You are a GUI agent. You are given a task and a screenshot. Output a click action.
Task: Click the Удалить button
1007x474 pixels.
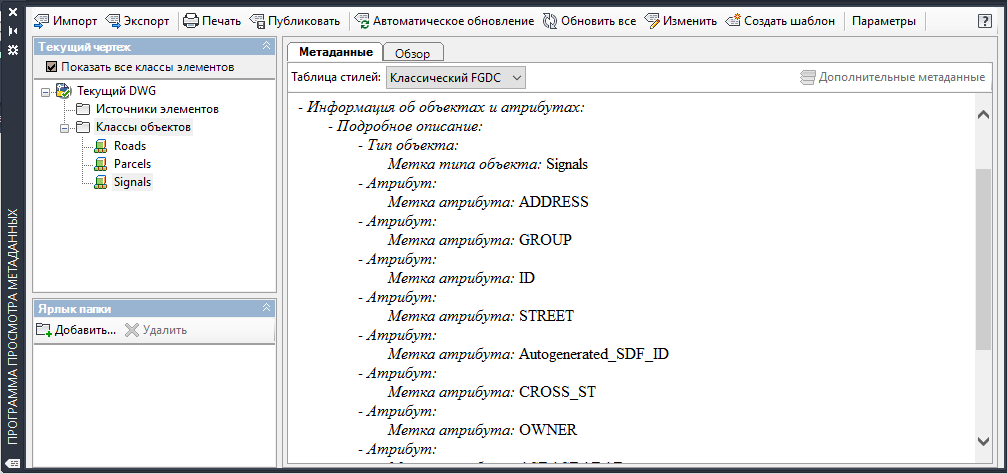[x=155, y=330]
